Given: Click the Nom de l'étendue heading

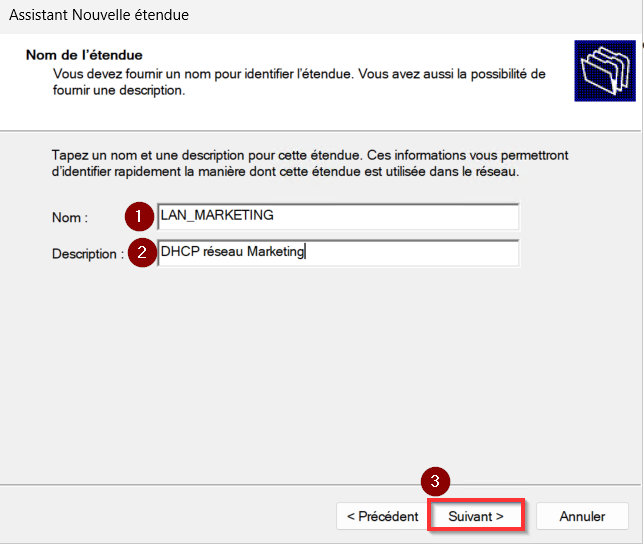Looking at the screenshot, I should 84,55.
